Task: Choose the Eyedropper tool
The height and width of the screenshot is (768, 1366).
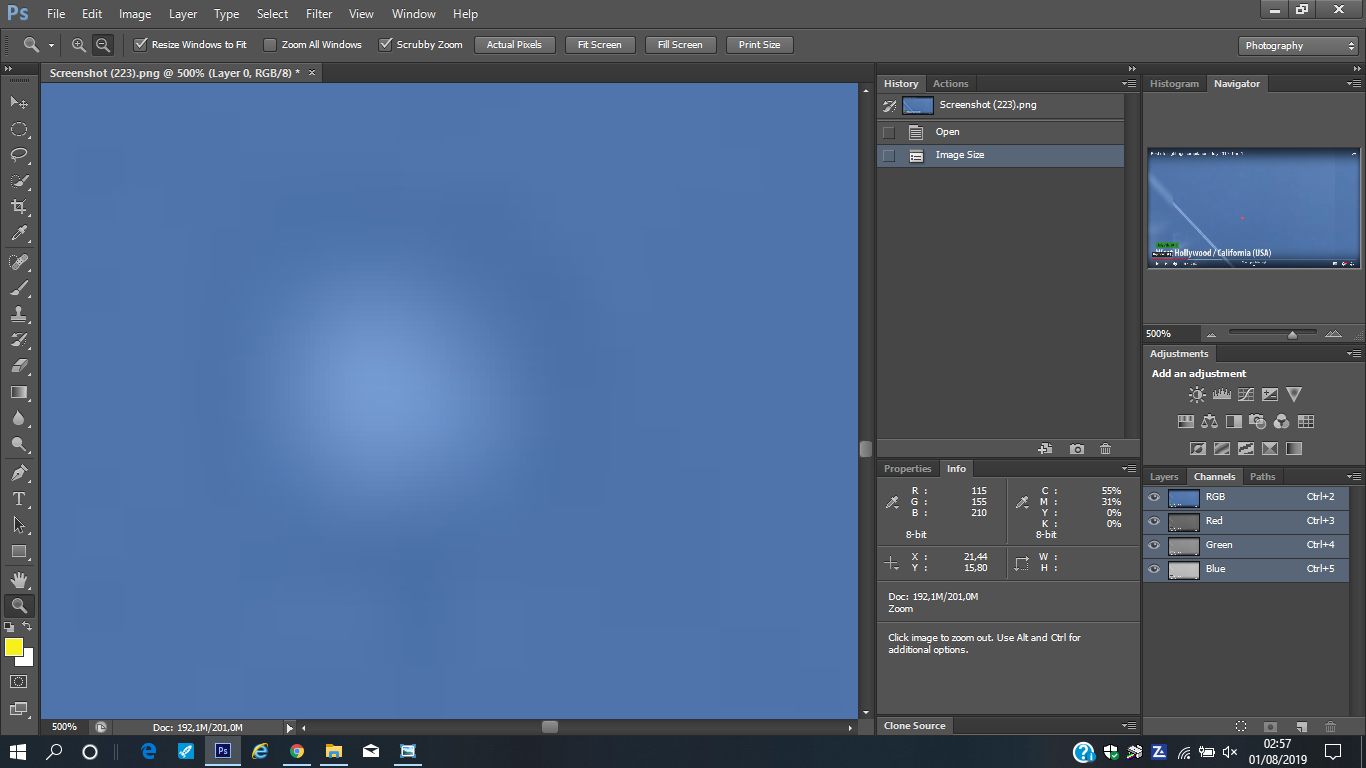Action: tap(18, 234)
